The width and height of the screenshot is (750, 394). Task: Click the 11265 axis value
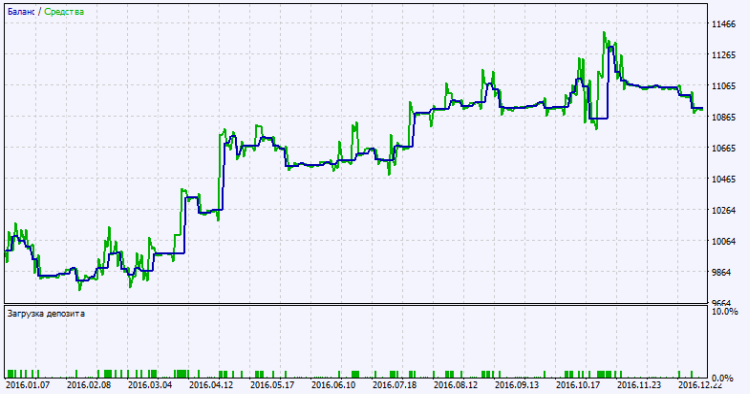coord(724,55)
